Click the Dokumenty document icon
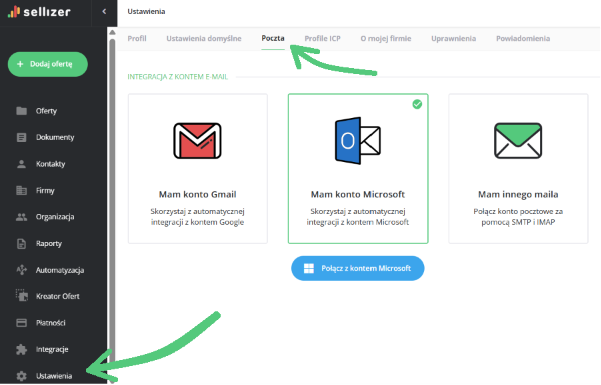This screenshot has width=601, height=385. click(21, 137)
